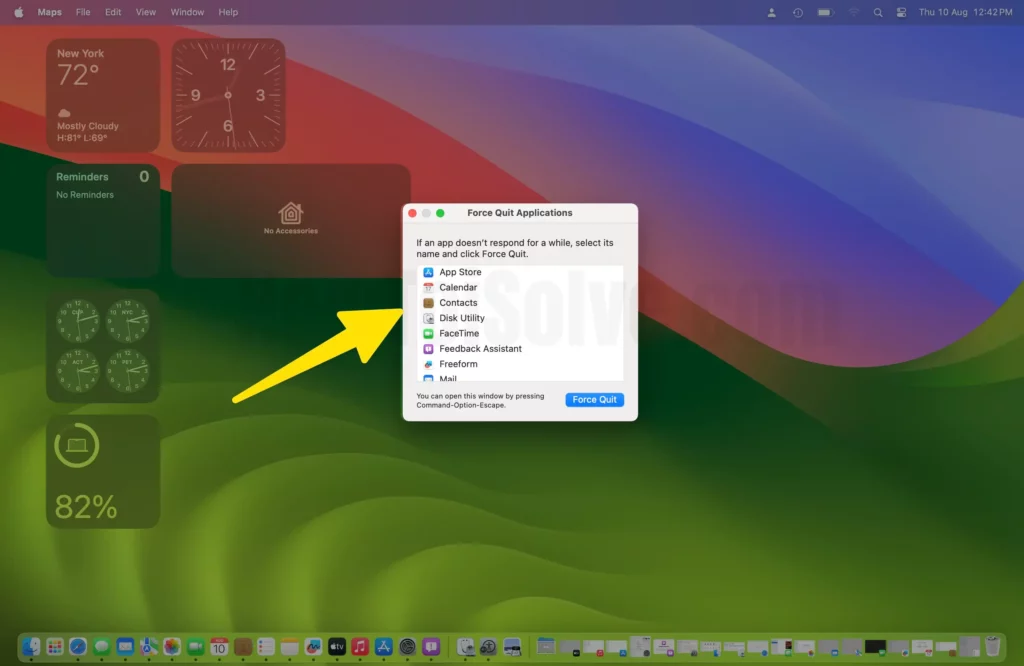Open the Apple menu
1024x666 pixels.
[18, 12]
